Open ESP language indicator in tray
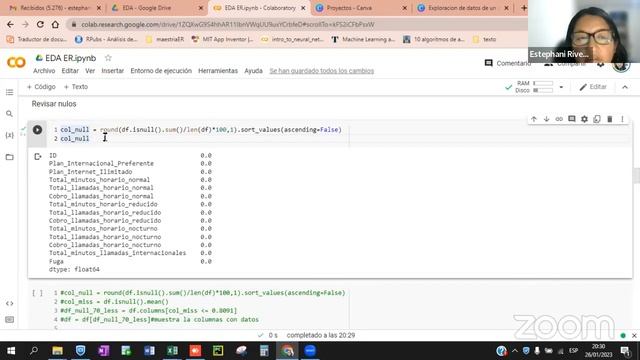The image size is (640, 360). [573, 351]
